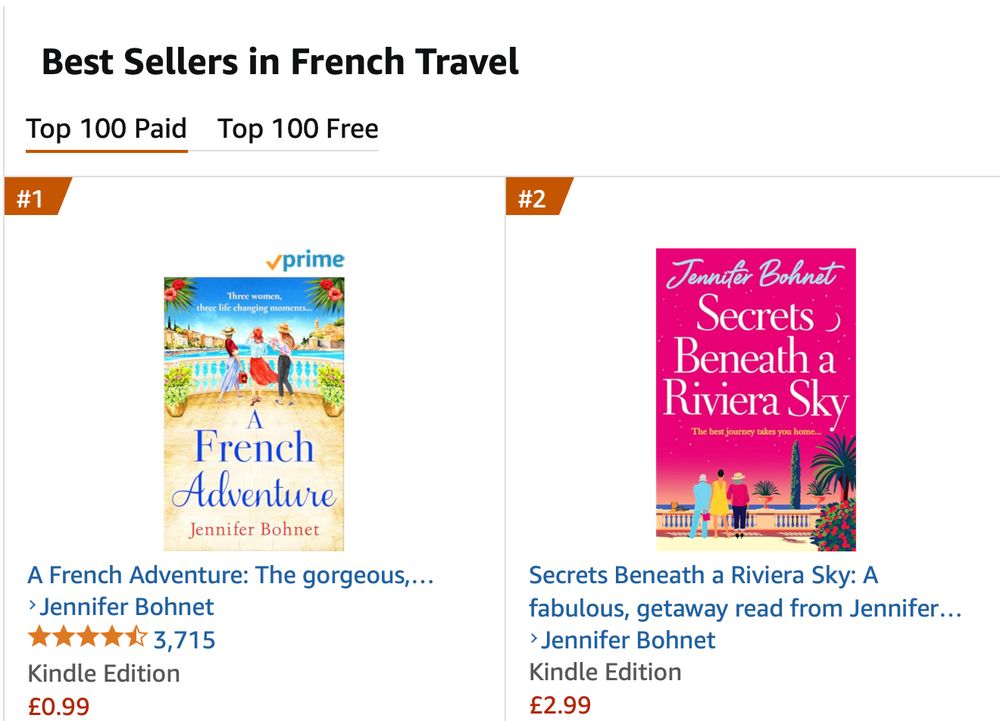View the 3,715 customer reviews
The width and height of the screenshot is (1000, 721).
click(x=184, y=640)
